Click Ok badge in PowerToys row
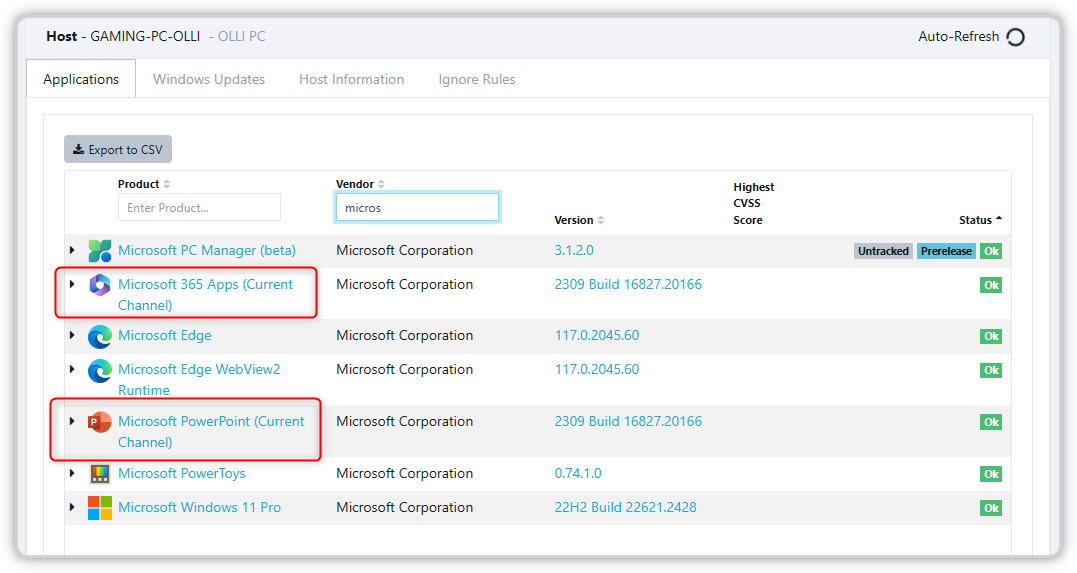The width and height of the screenshot is (1077, 573). click(990, 473)
